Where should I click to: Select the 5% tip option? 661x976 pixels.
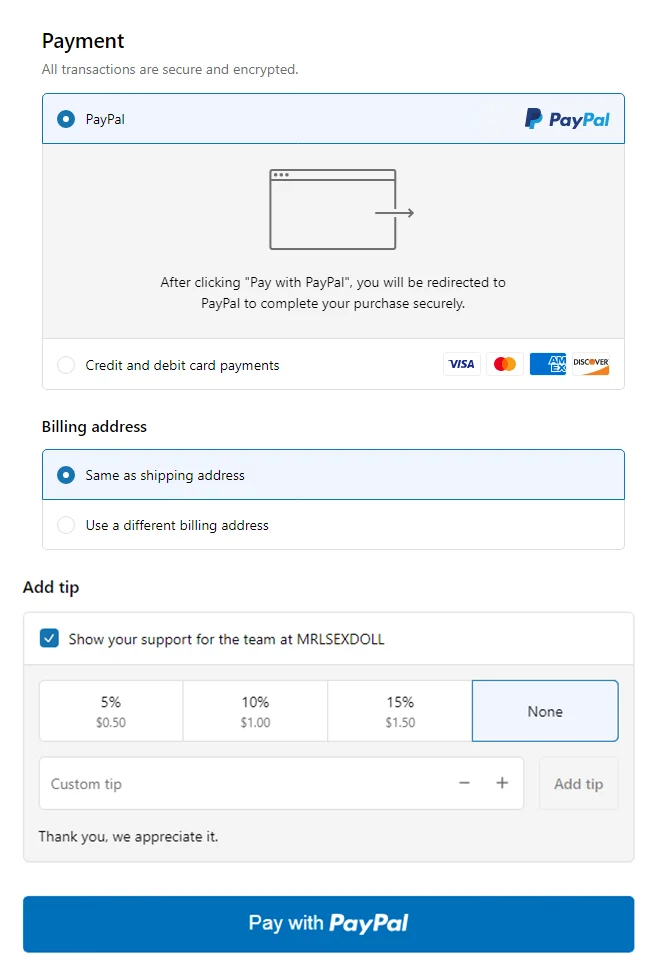tap(111, 711)
